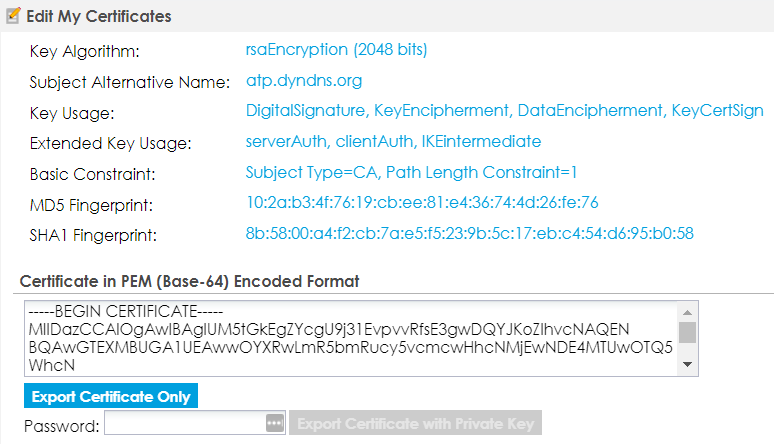This screenshot has width=774, height=444.
Task: Click the Edit My Certificates title text
Action: click(x=99, y=17)
